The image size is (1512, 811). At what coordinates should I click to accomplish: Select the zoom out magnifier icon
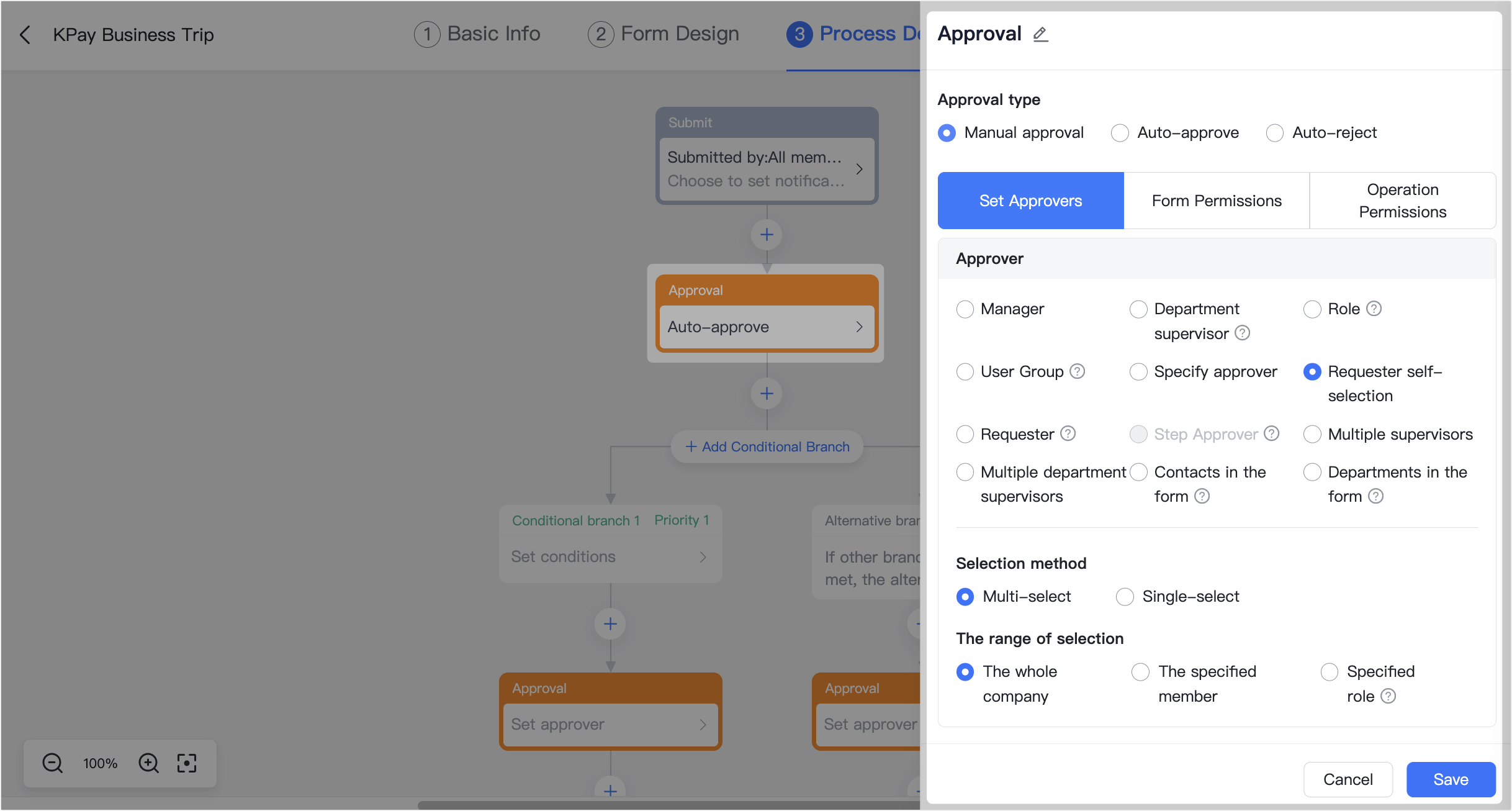(x=52, y=763)
